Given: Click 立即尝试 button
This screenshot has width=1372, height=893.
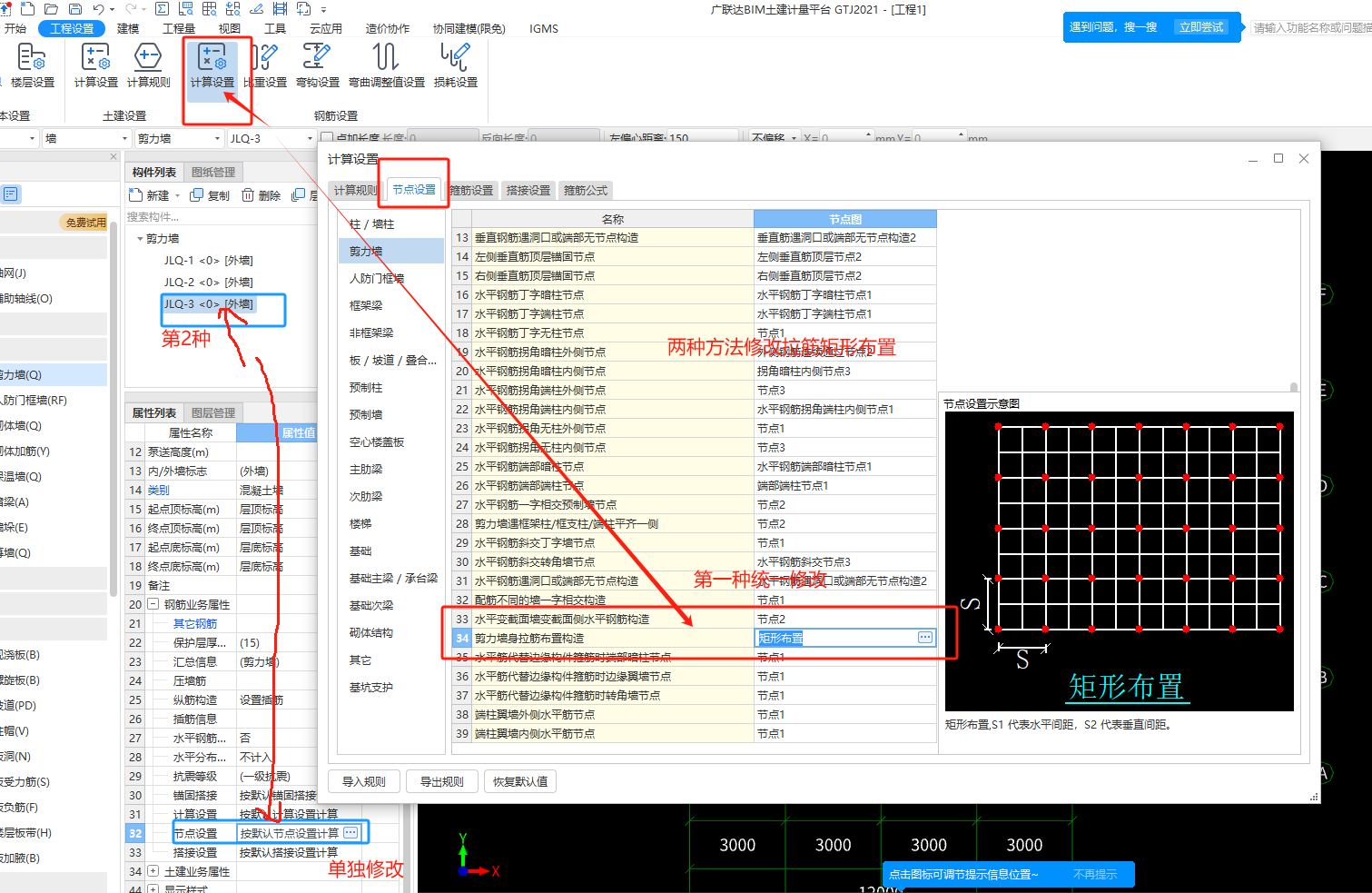Looking at the screenshot, I should click(1201, 27).
